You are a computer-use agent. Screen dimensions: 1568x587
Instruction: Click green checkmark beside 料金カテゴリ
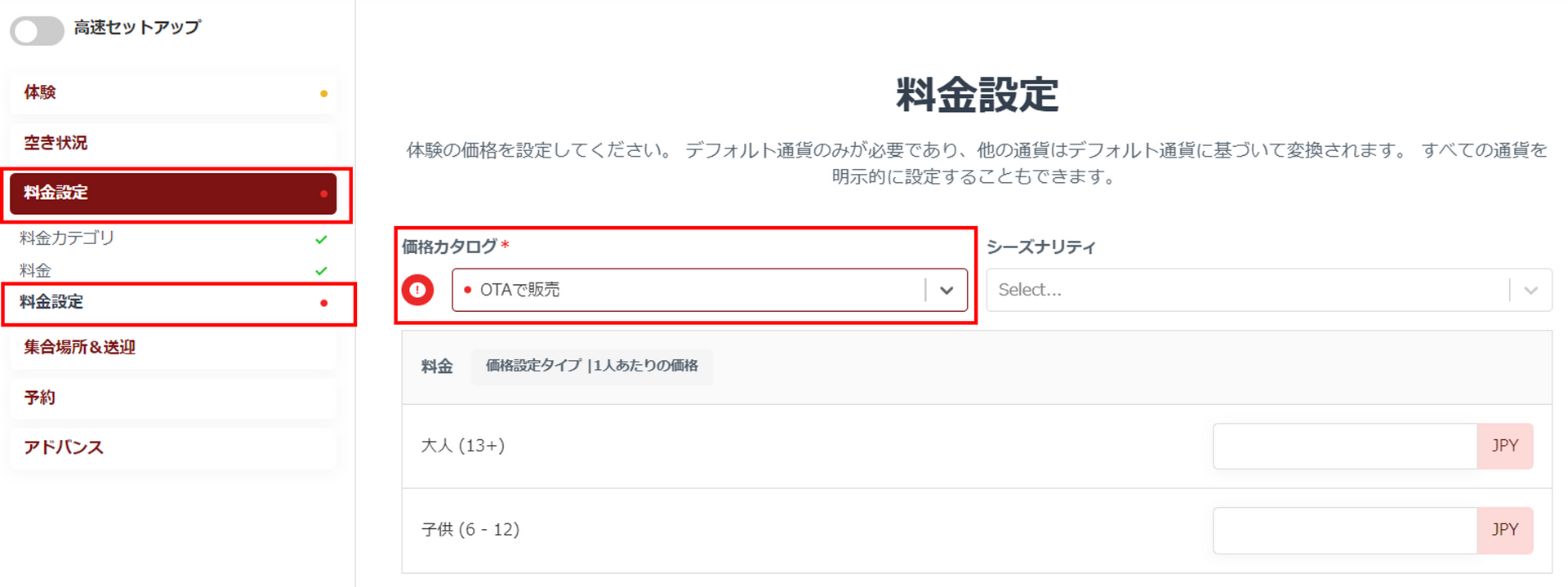pyautogui.click(x=322, y=239)
